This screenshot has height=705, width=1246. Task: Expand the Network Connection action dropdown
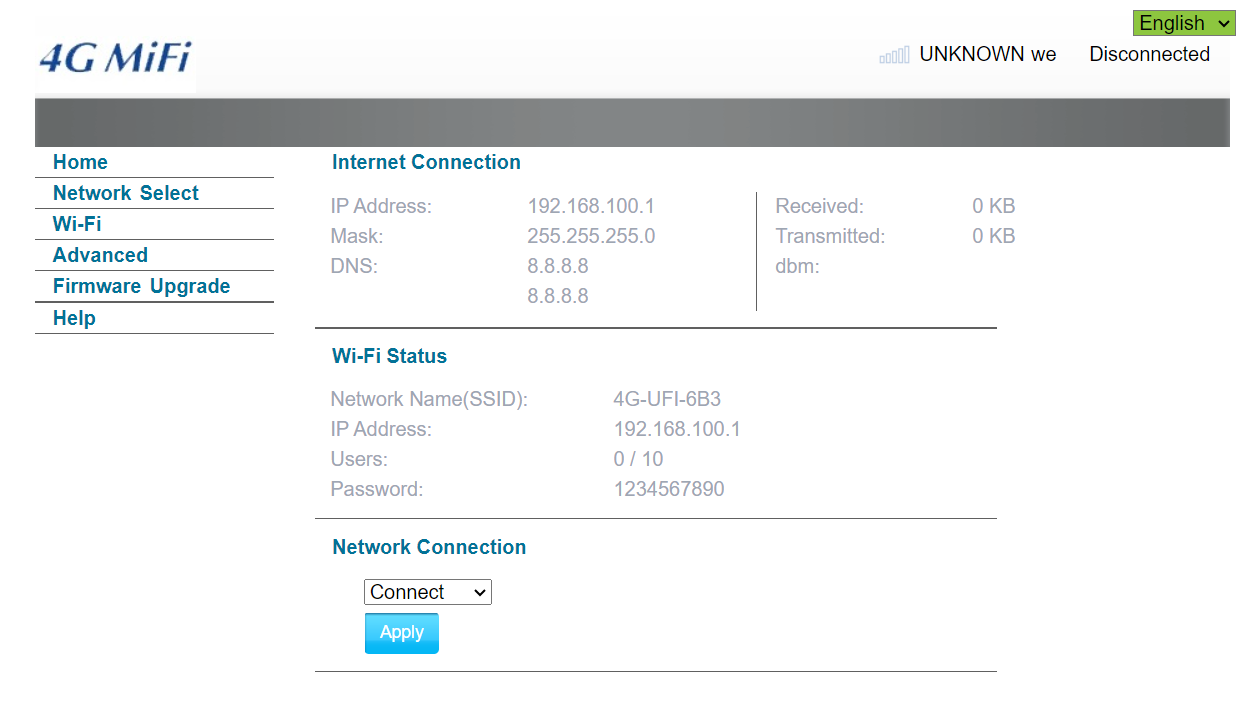[427, 591]
